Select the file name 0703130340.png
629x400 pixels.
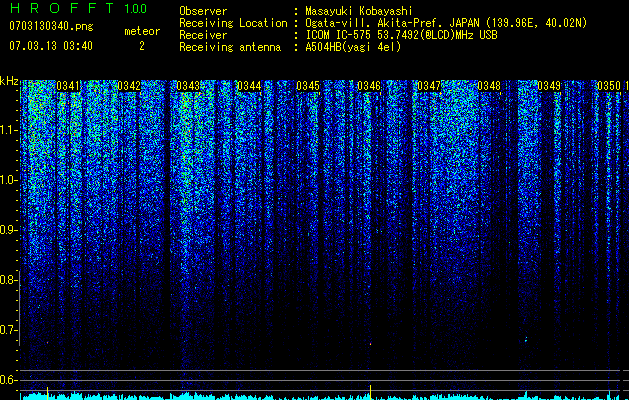pyautogui.click(x=51, y=26)
